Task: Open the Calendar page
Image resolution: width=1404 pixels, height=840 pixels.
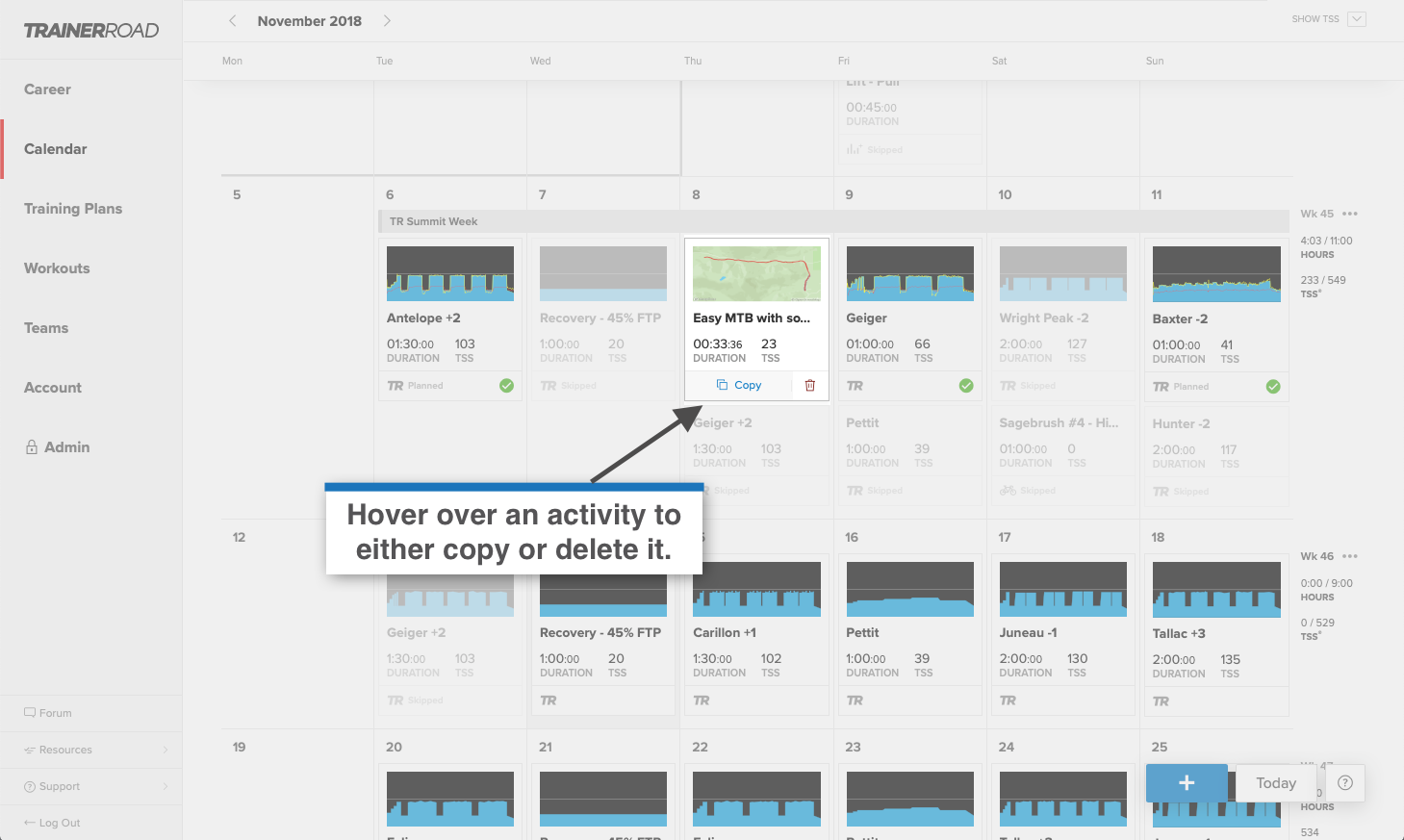Action: click(x=55, y=149)
